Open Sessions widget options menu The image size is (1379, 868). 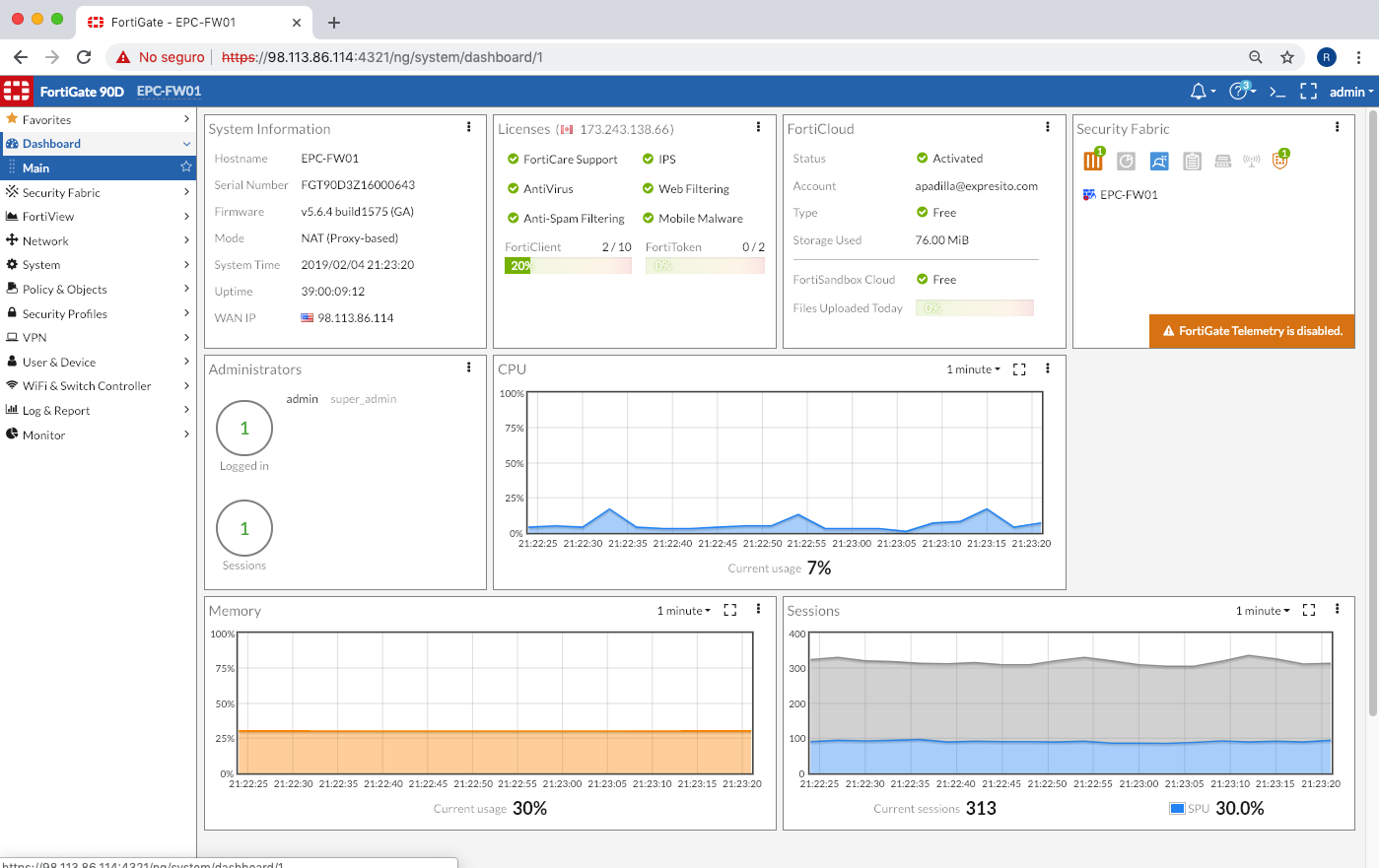point(1337,609)
